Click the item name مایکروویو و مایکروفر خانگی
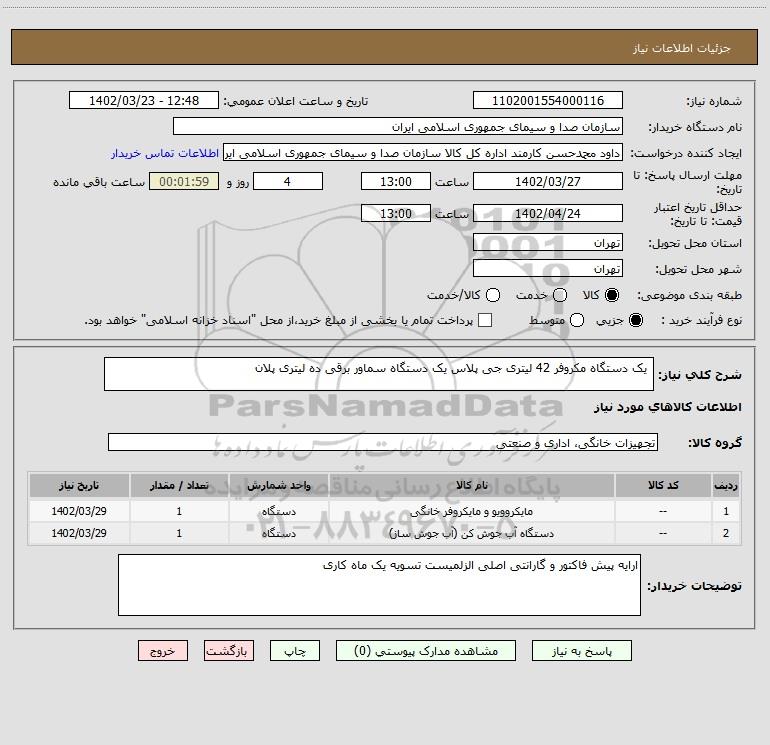 (471, 511)
